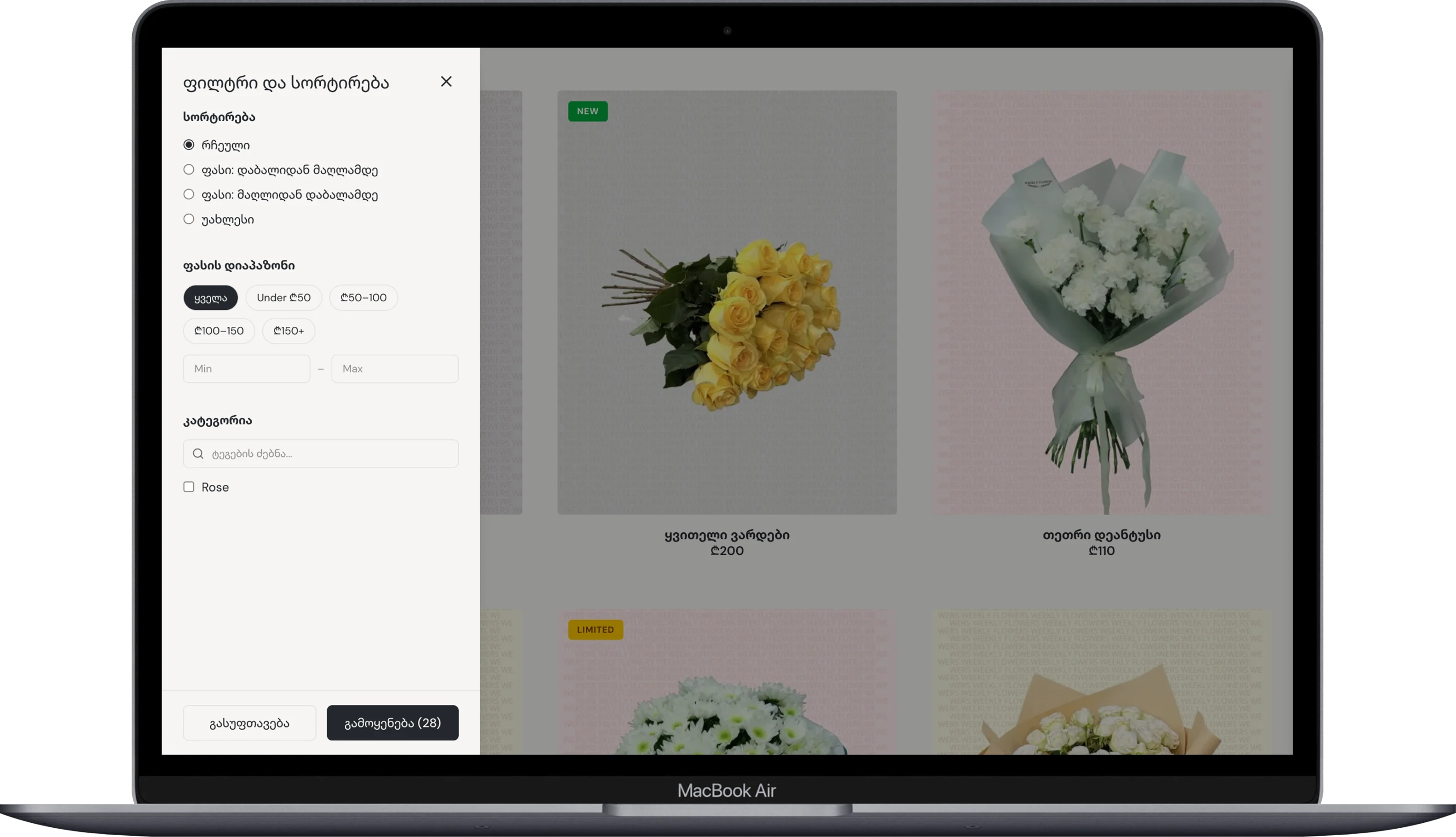Open the white dianthus bouquet image
The image size is (1456, 837).
1102,302
